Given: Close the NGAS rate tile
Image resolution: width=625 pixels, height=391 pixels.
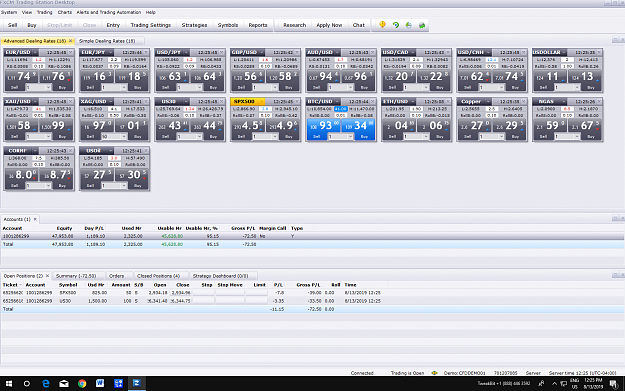Looking at the screenshot, I should 599,102.
